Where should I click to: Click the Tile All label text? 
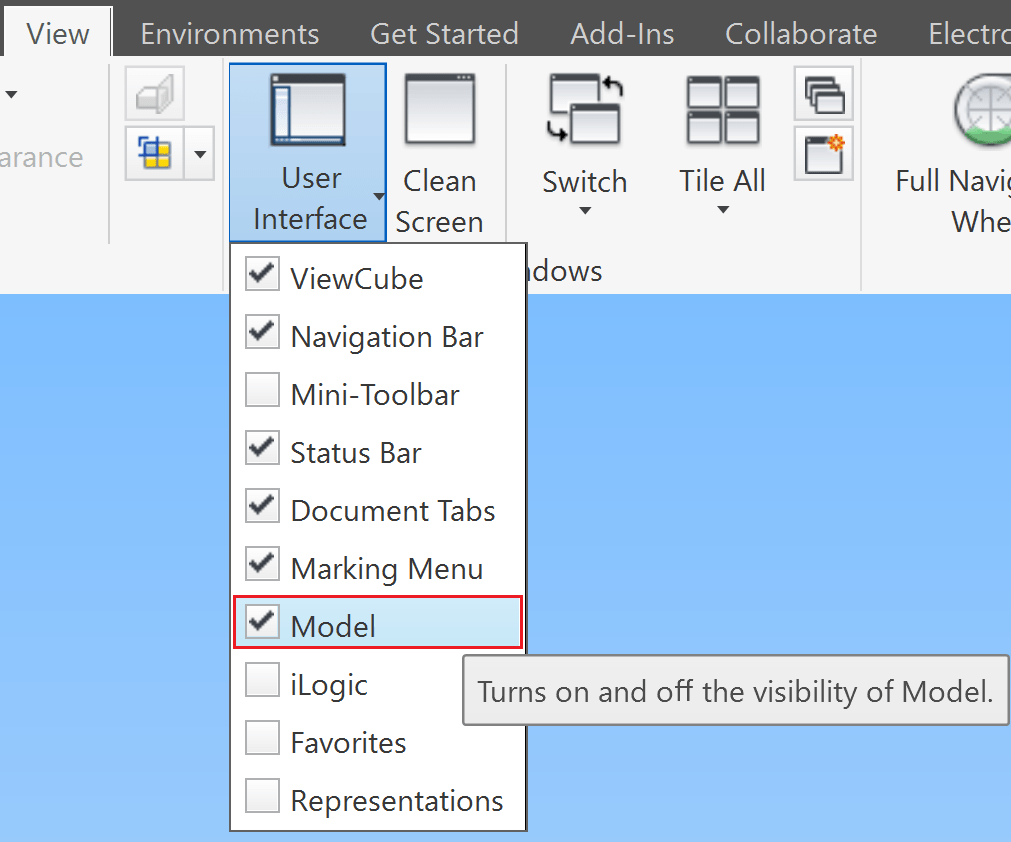tap(722, 181)
